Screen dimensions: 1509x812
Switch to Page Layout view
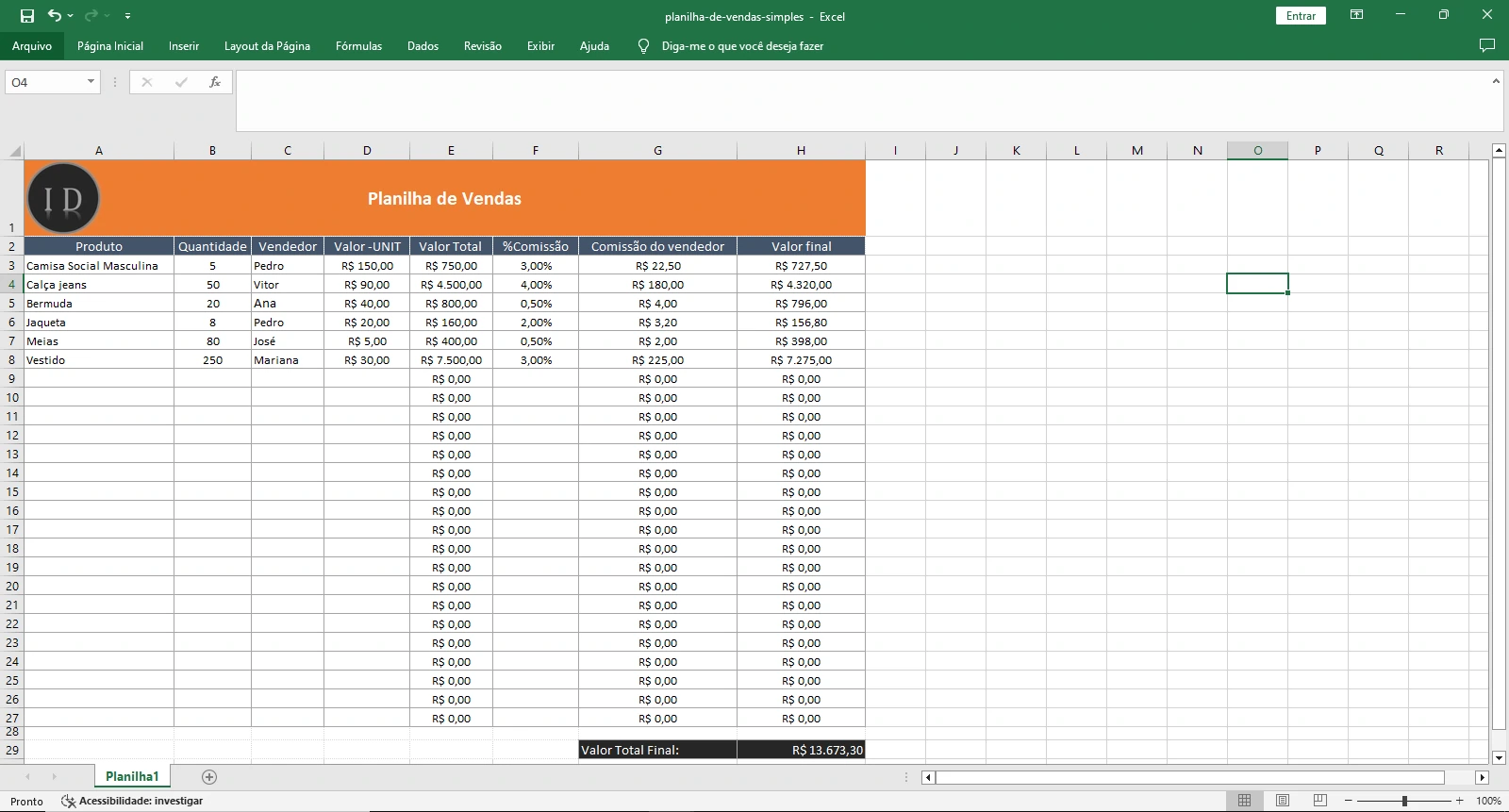(1283, 801)
